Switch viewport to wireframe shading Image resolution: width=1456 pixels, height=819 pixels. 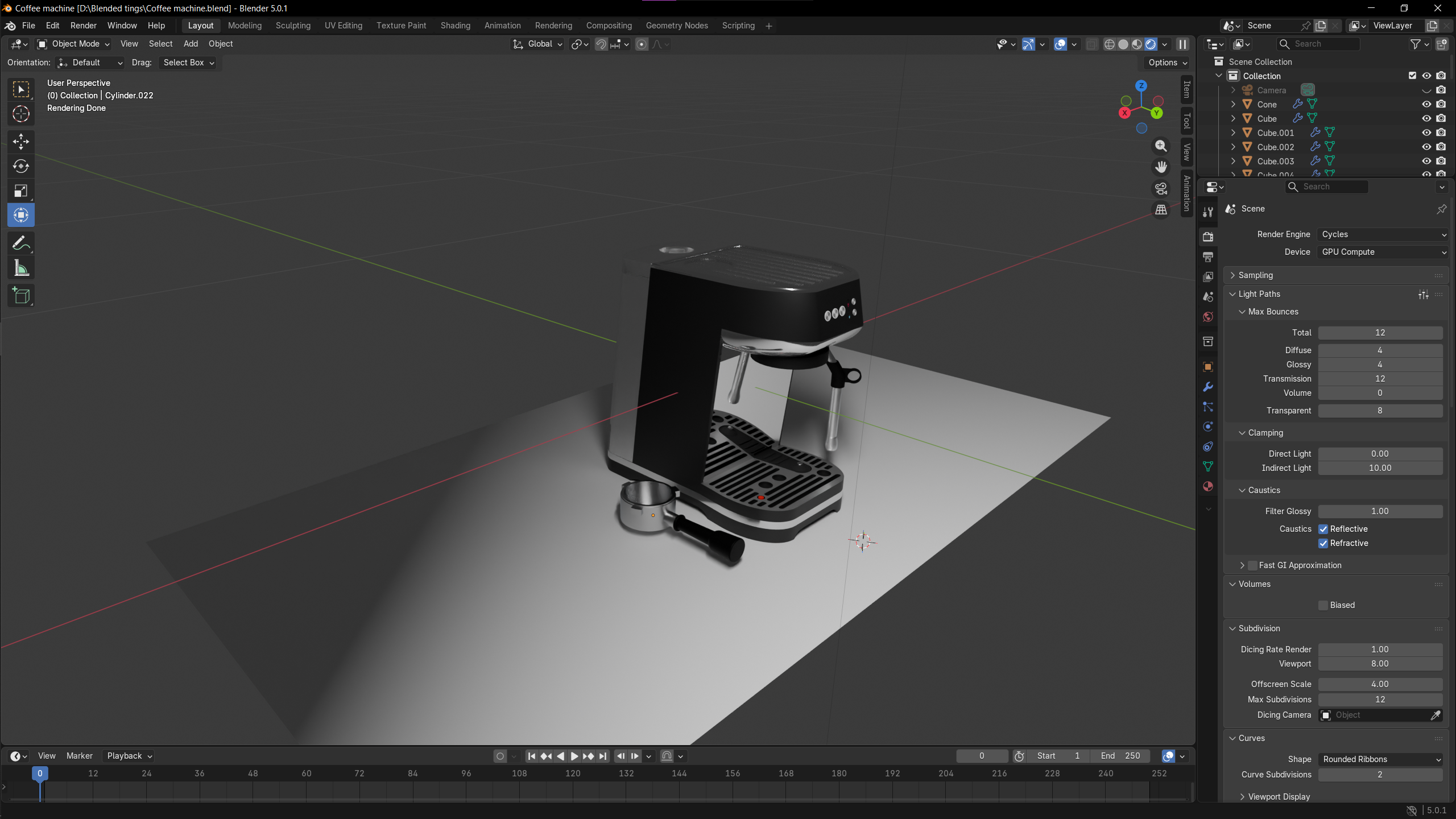pyautogui.click(x=1109, y=44)
